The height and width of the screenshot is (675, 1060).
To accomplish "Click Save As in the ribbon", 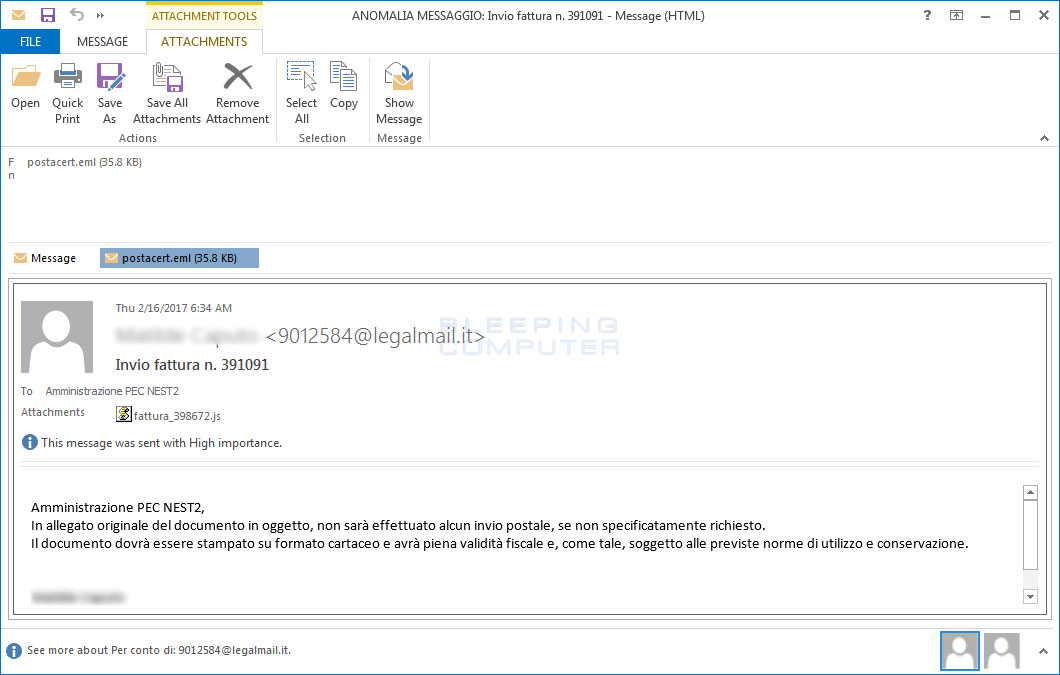I will pos(110,93).
